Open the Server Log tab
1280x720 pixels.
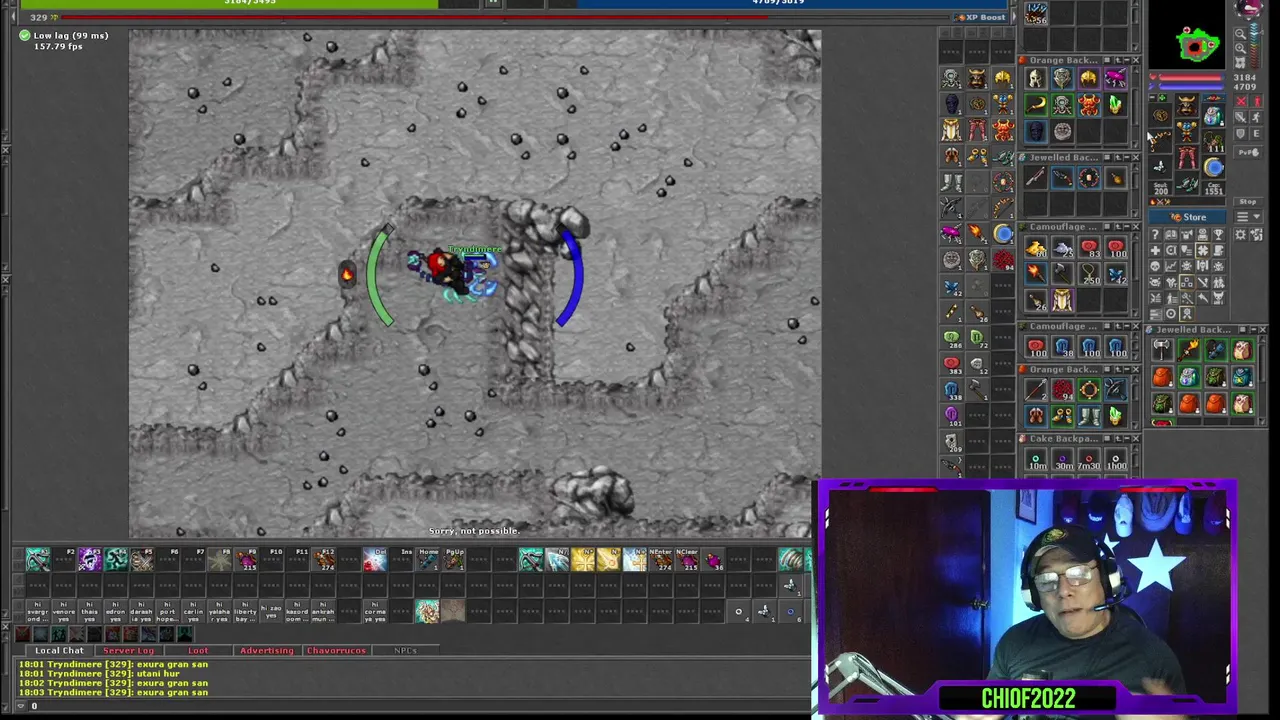[x=128, y=650]
